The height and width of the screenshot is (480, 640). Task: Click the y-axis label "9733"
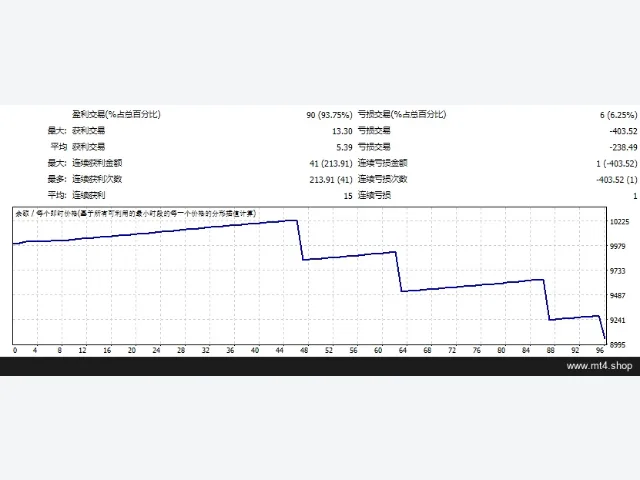tap(618, 271)
